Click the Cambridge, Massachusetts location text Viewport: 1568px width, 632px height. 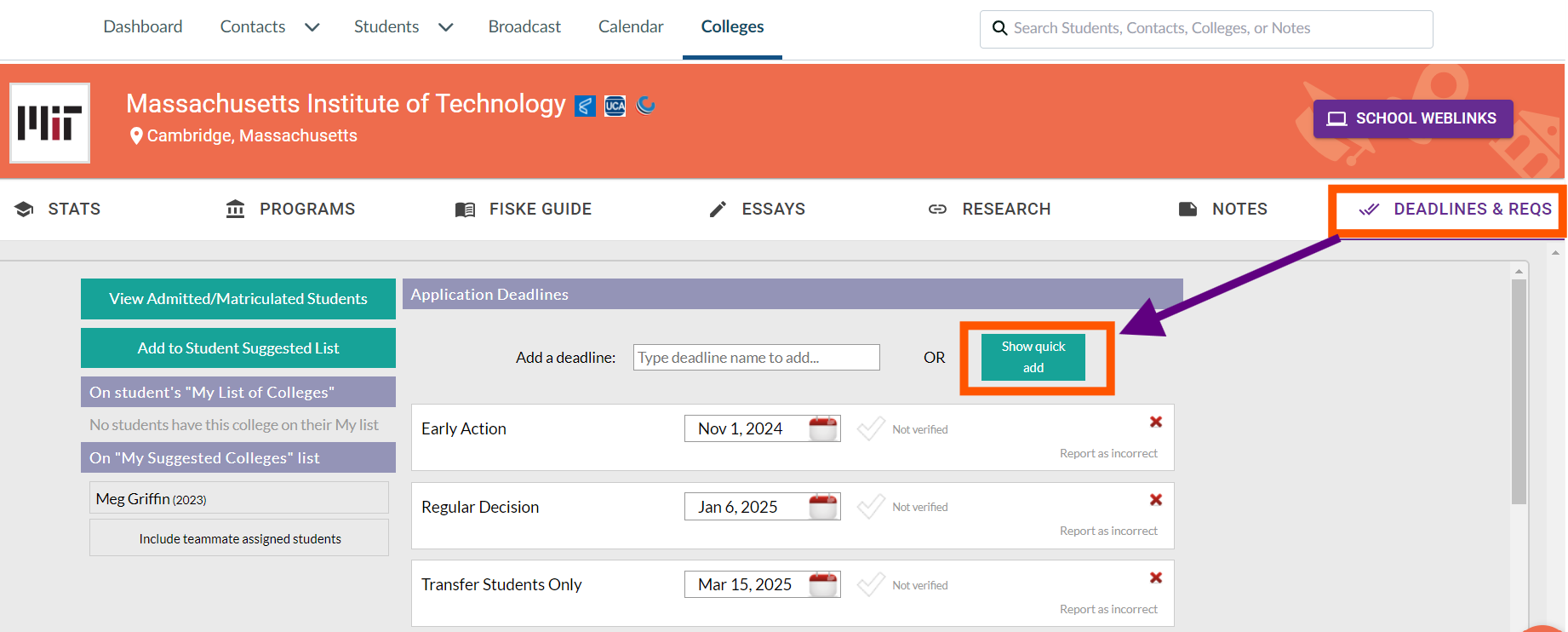coord(252,135)
